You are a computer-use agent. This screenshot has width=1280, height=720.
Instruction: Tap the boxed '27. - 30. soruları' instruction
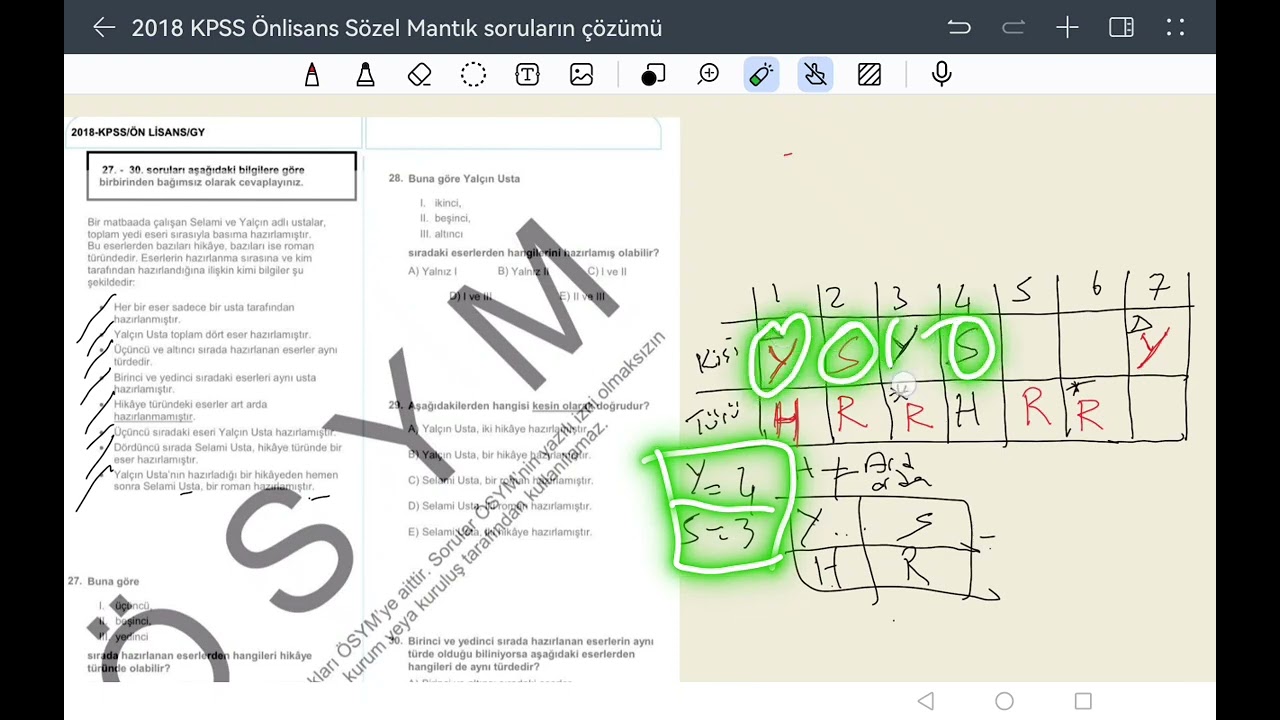221,176
